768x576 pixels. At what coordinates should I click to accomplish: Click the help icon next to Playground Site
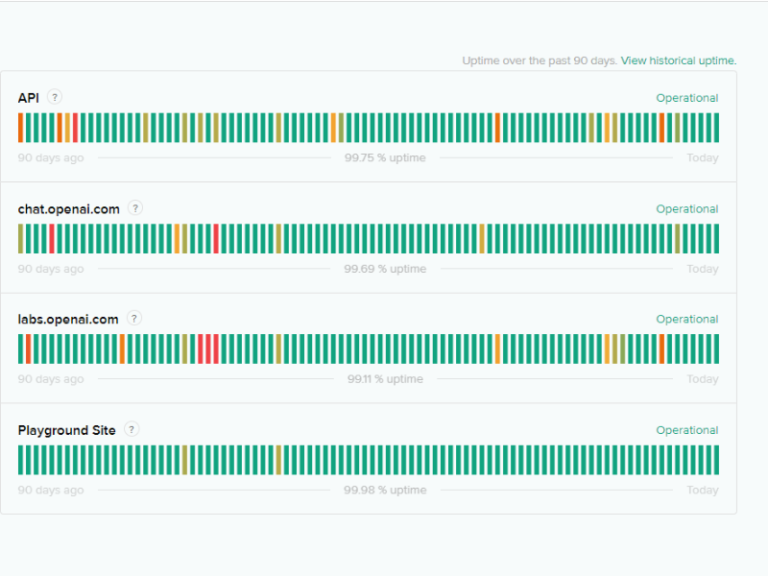click(131, 430)
